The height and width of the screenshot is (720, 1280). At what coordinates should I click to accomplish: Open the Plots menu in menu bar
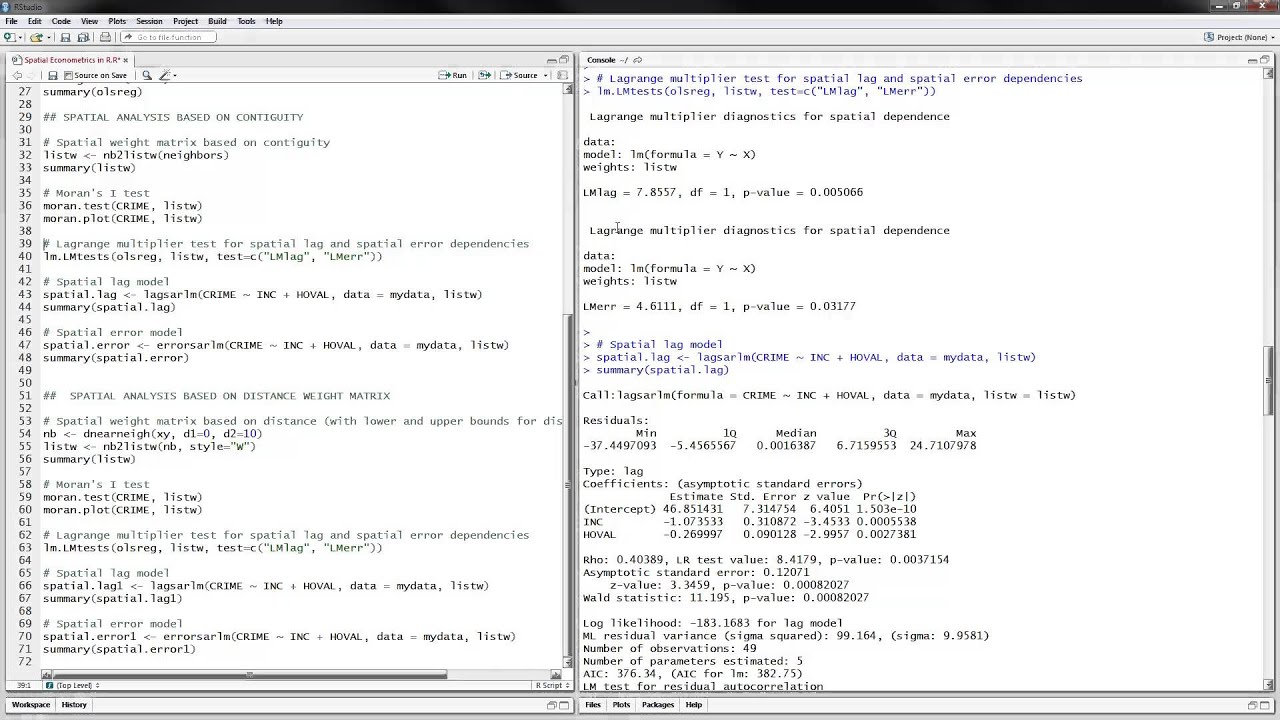pyautogui.click(x=117, y=21)
